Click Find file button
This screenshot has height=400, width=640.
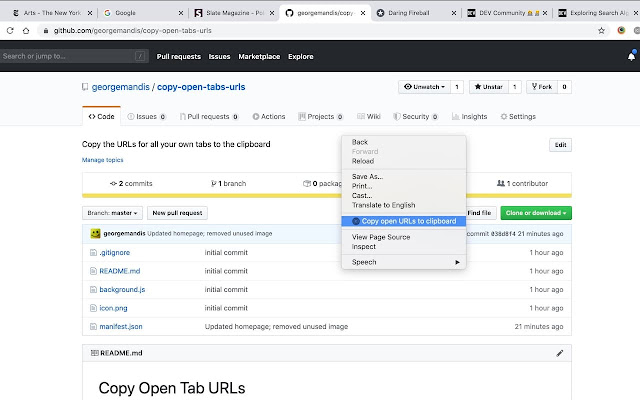(479, 213)
